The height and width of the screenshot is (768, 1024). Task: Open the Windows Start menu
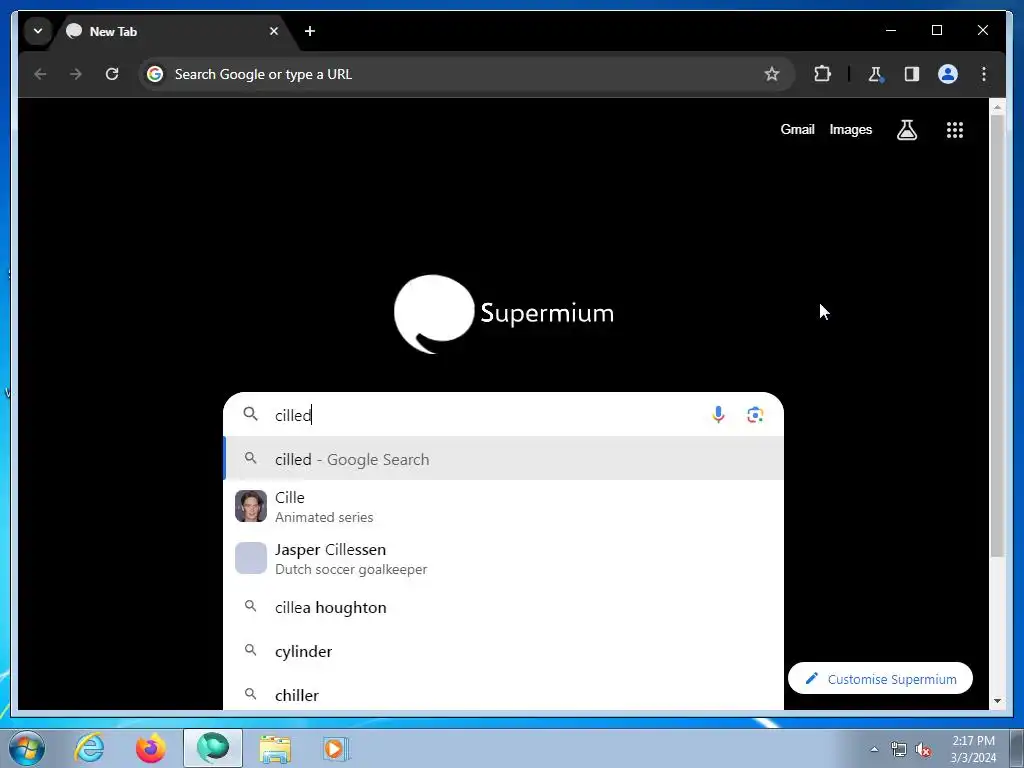tap(25, 748)
